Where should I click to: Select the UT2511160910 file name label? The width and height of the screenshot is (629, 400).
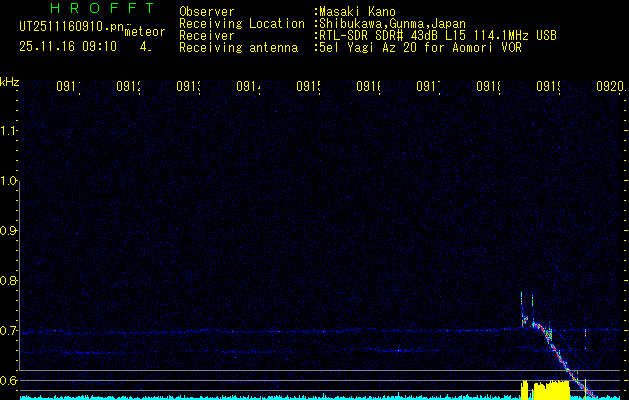coord(69,28)
